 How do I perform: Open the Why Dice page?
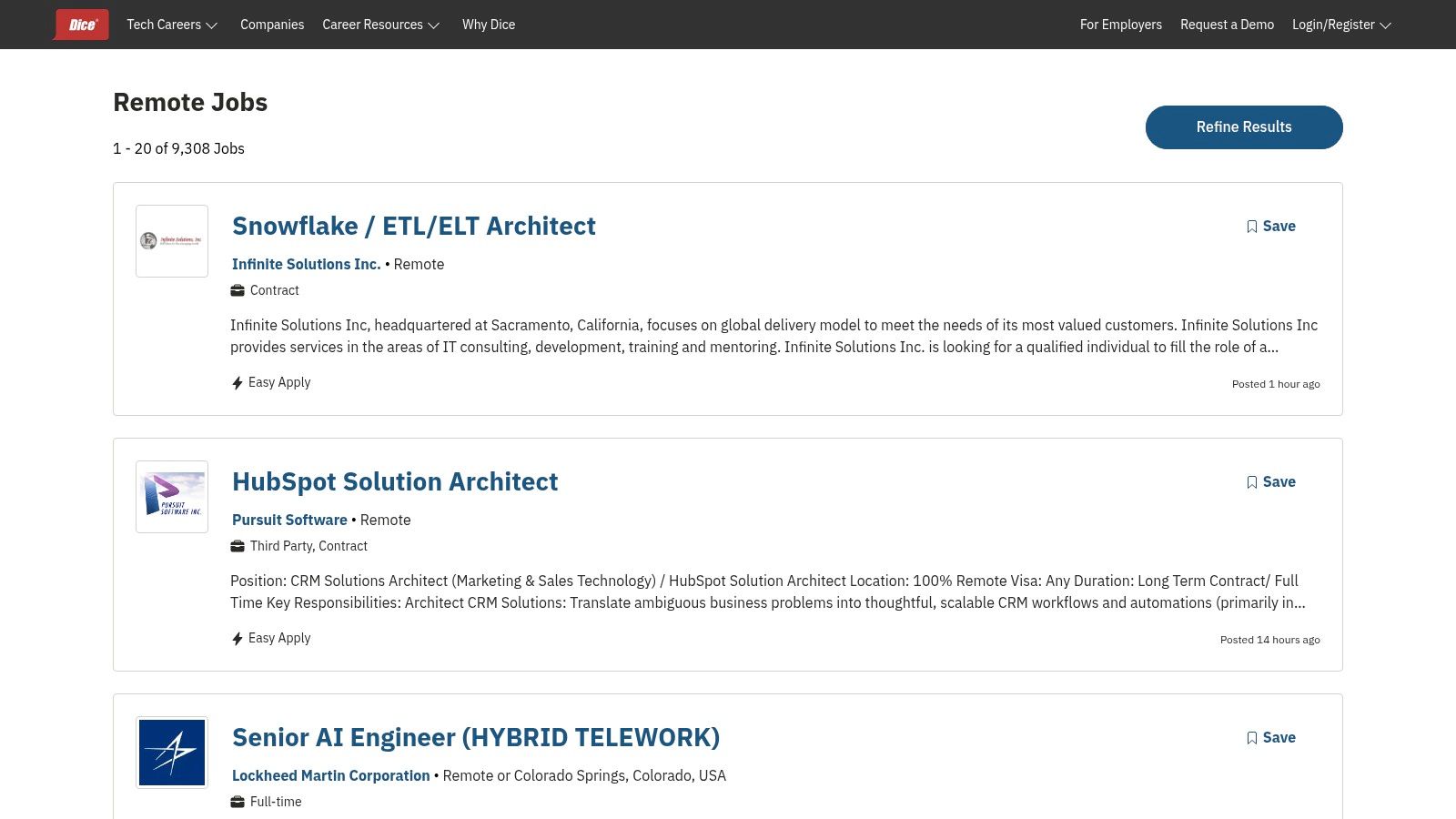pos(489,25)
